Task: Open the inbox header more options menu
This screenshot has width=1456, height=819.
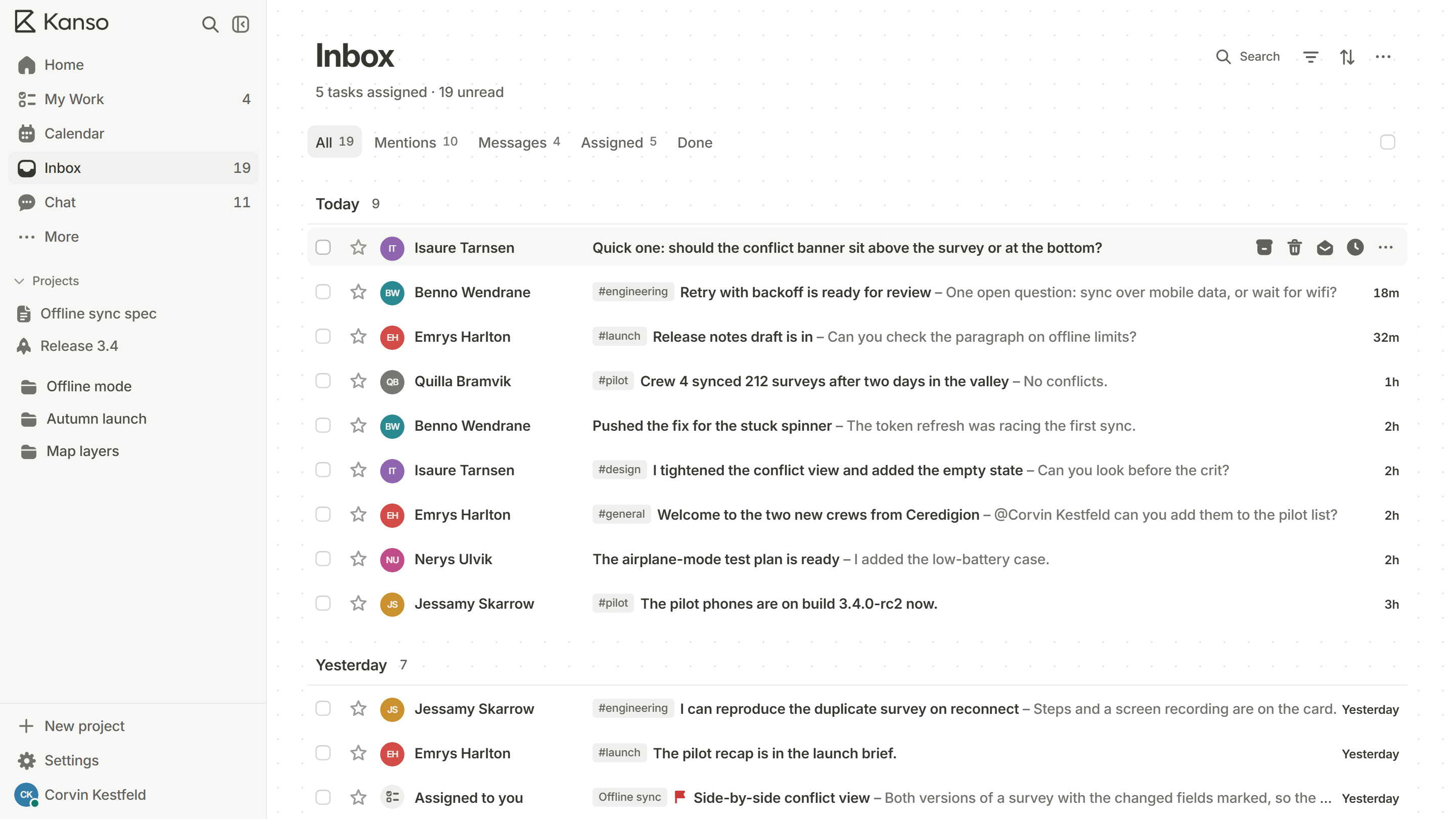Action: (x=1383, y=57)
